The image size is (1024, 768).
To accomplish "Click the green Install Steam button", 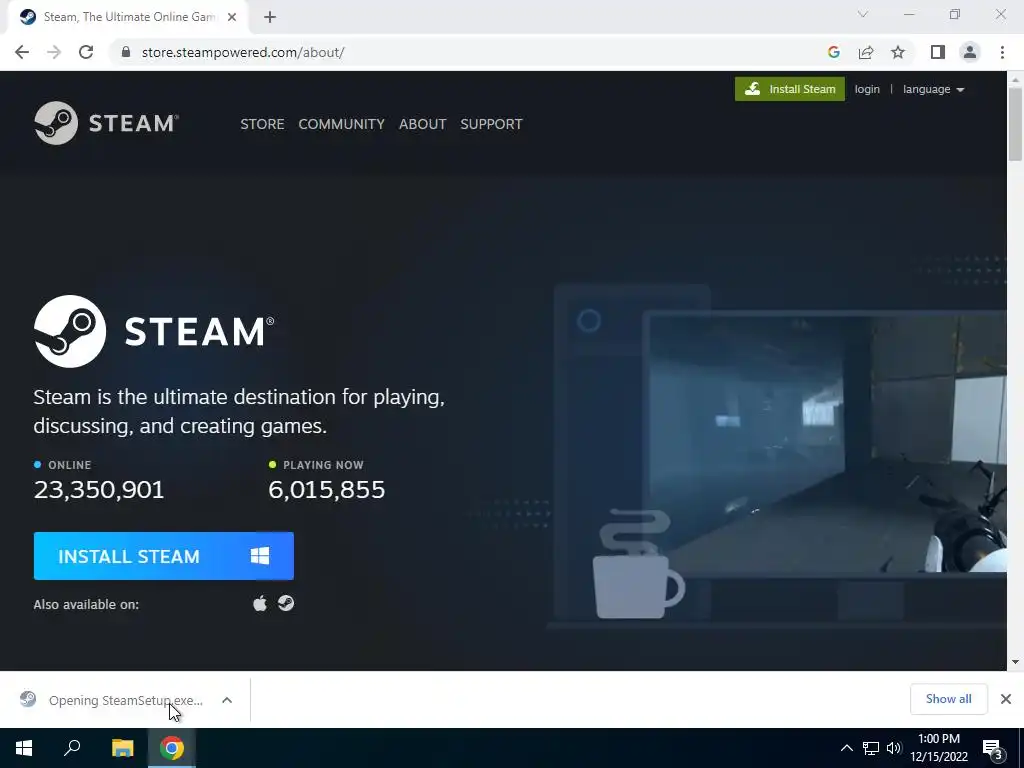I will point(790,89).
